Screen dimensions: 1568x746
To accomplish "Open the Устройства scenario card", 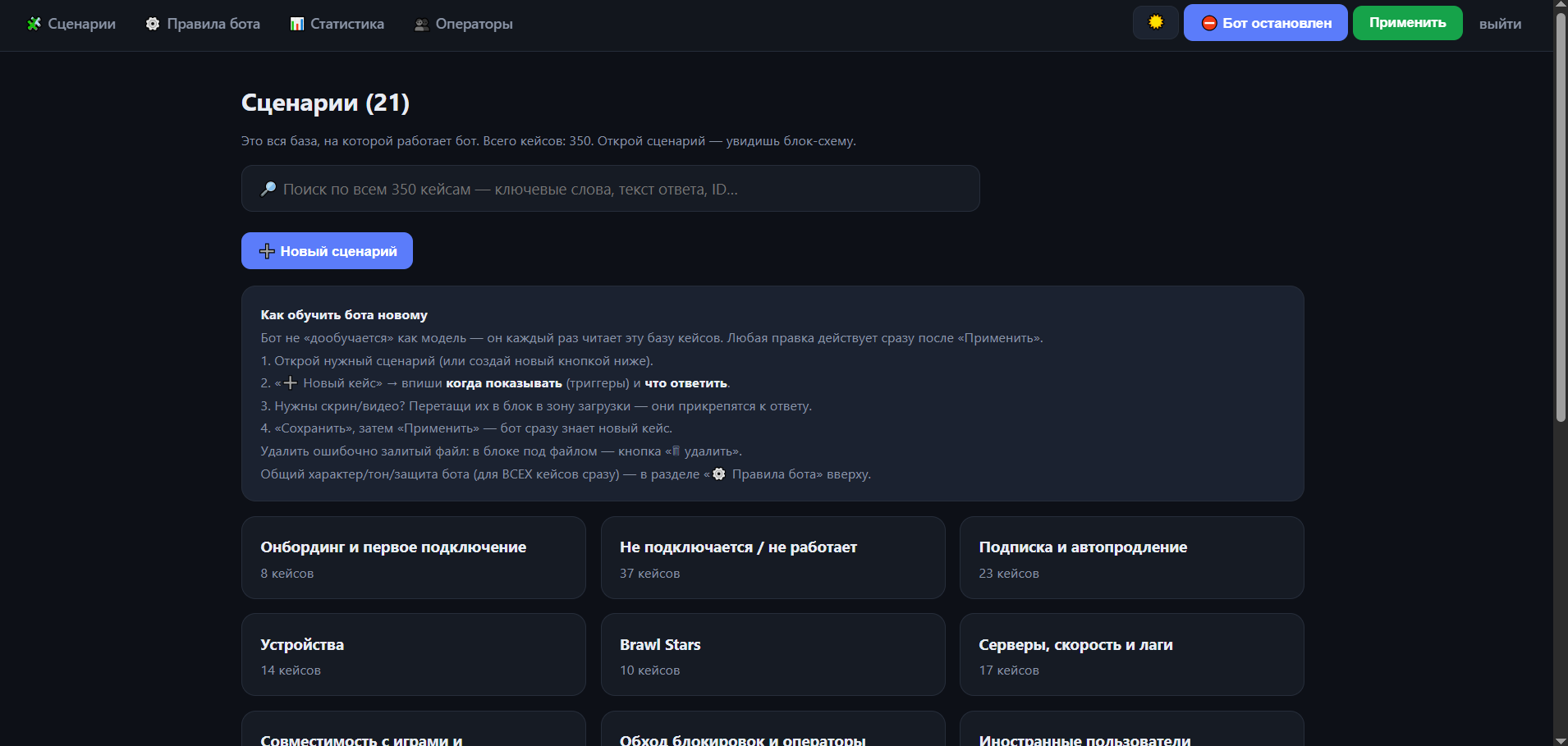I will point(414,655).
